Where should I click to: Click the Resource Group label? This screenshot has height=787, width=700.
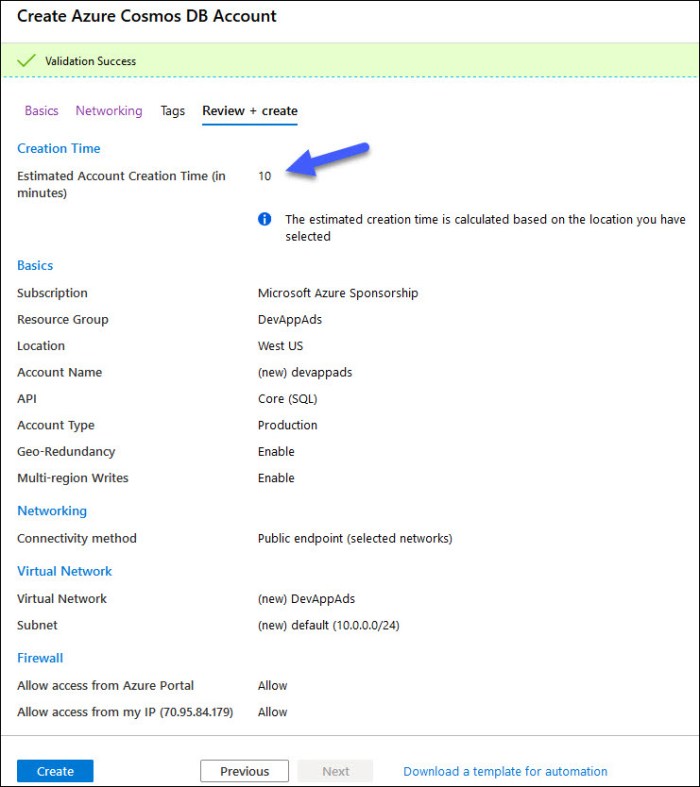[63, 320]
